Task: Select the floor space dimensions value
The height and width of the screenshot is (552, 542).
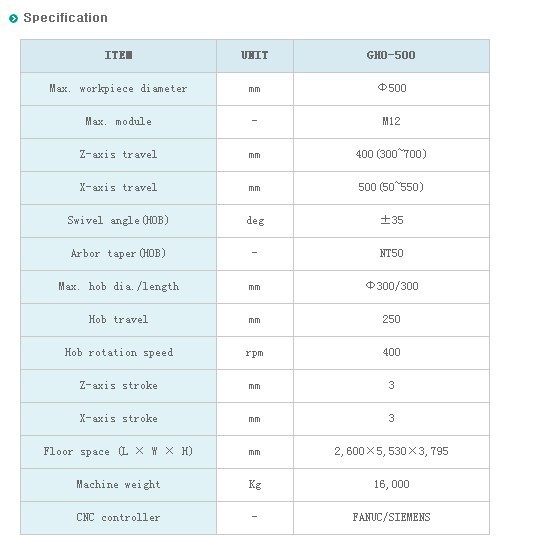Action: pyautogui.click(x=391, y=451)
